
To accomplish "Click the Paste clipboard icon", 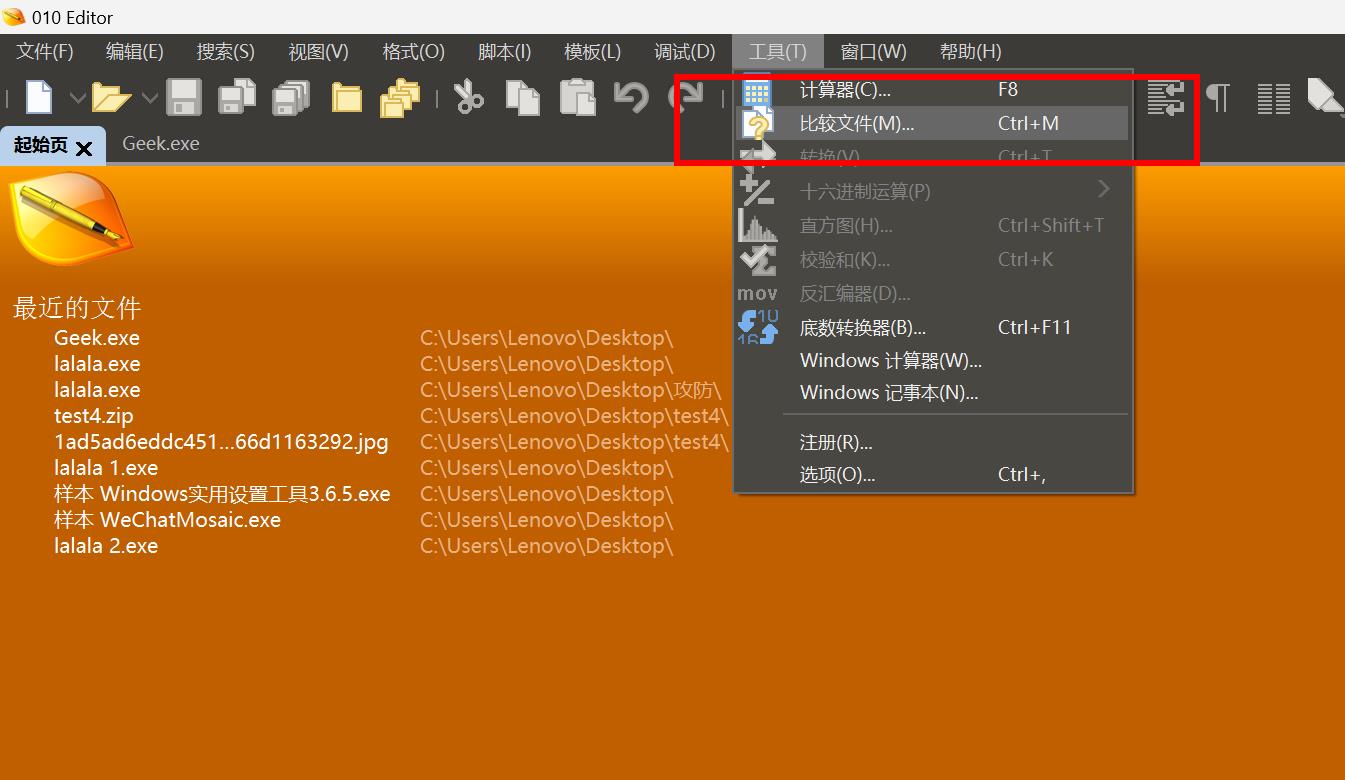I will [577, 97].
